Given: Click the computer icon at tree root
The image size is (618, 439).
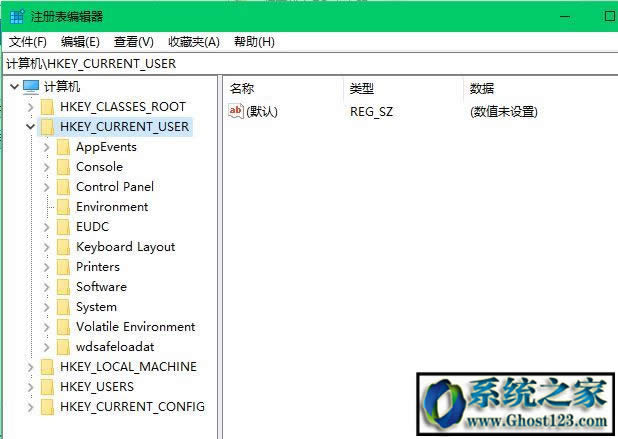Looking at the screenshot, I should coord(31,87).
